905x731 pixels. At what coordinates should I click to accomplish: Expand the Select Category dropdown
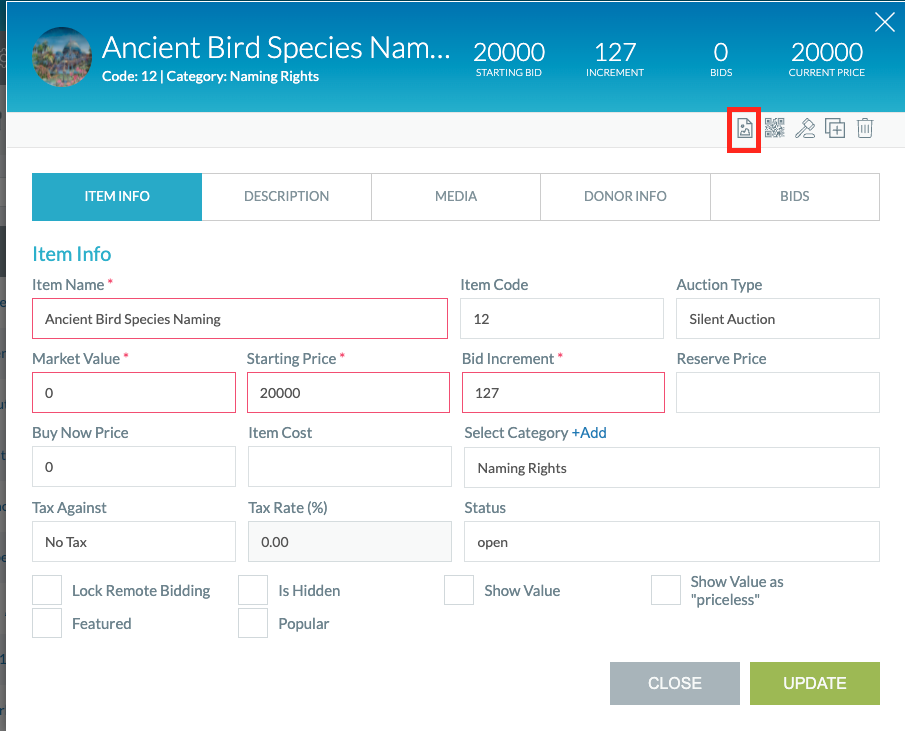click(x=671, y=468)
